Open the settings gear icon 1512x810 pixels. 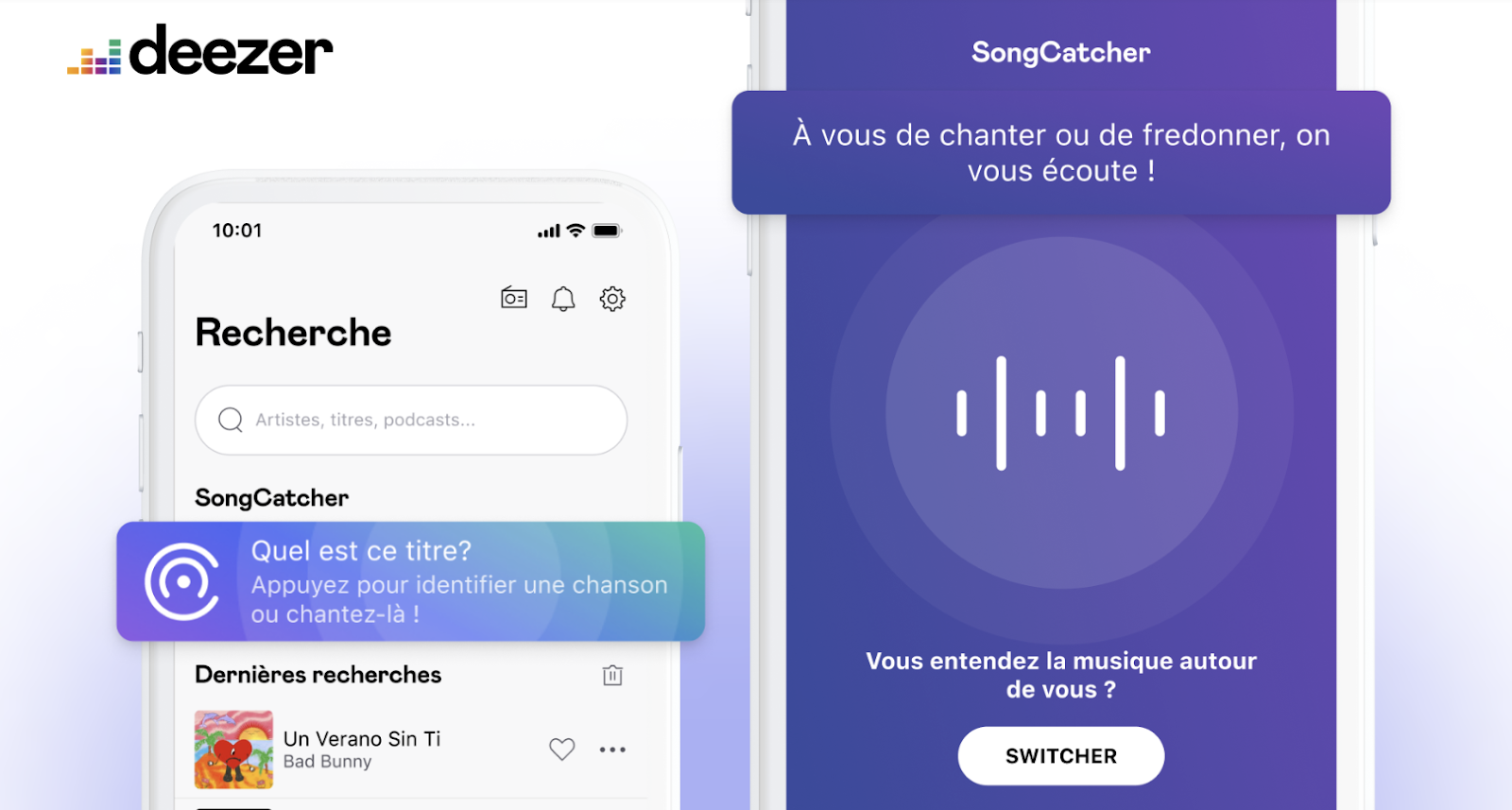click(612, 299)
